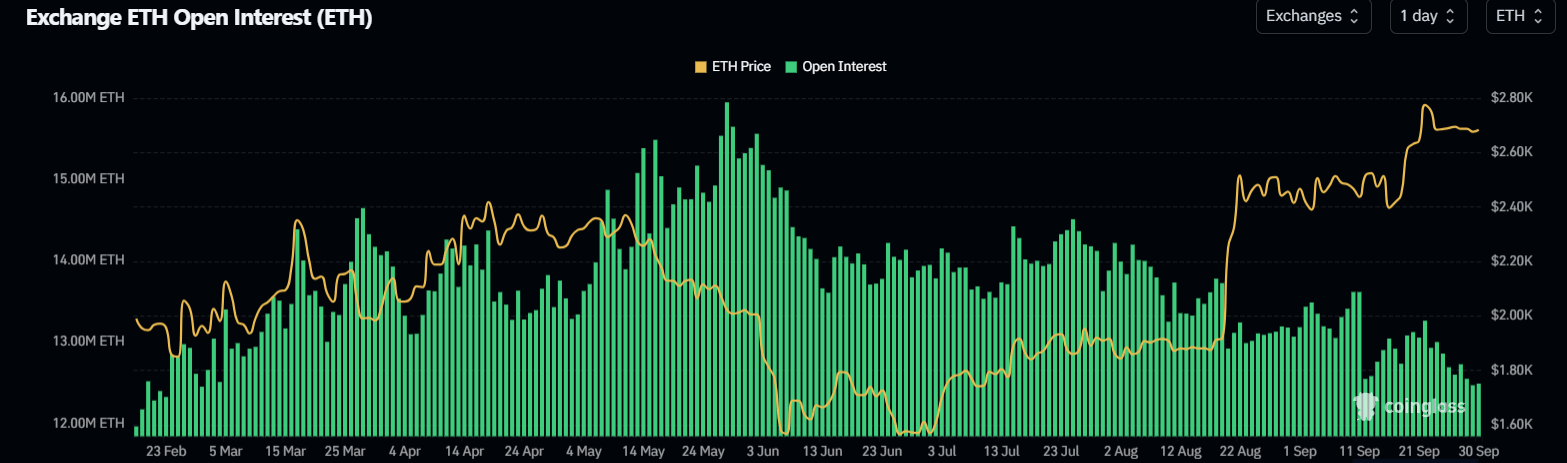Click the 13.00M ETH axis label
1567x463 pixels.
[x=89, y=341]
